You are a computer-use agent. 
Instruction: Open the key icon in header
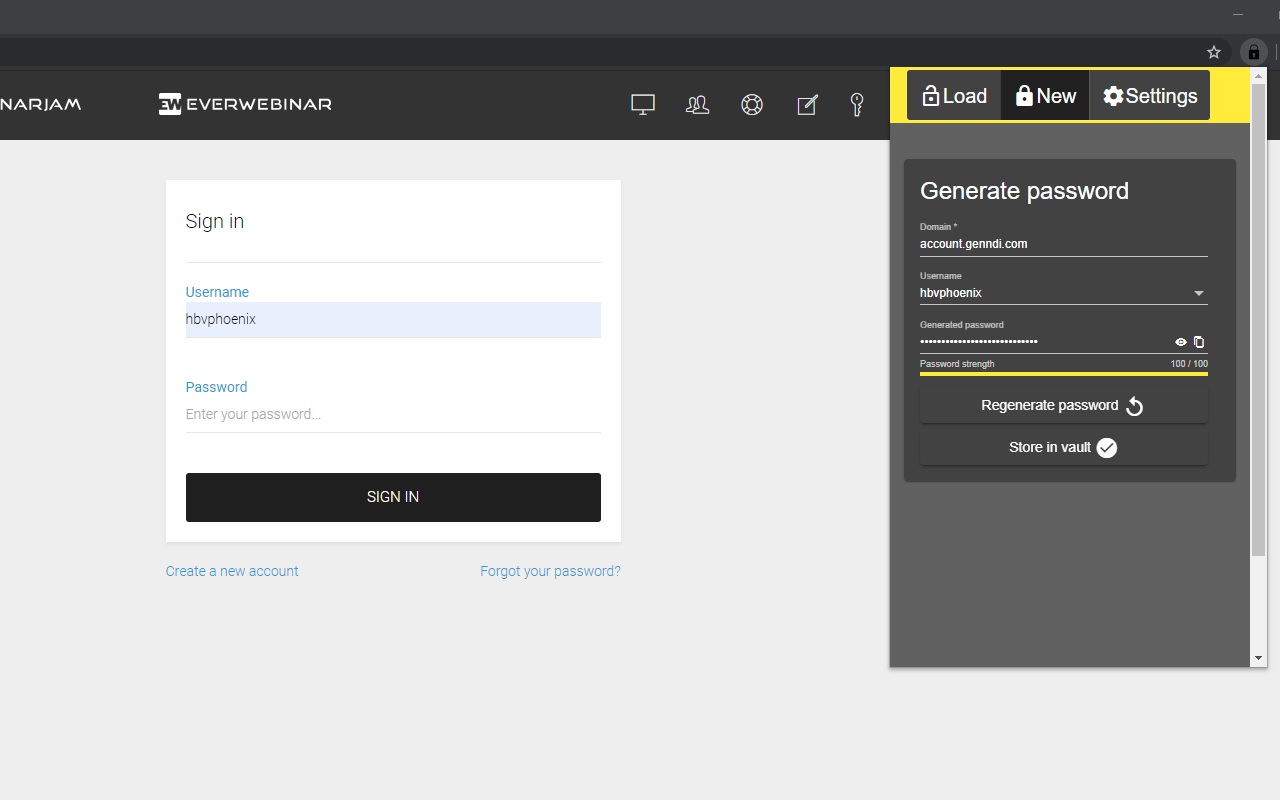point(857,104)
